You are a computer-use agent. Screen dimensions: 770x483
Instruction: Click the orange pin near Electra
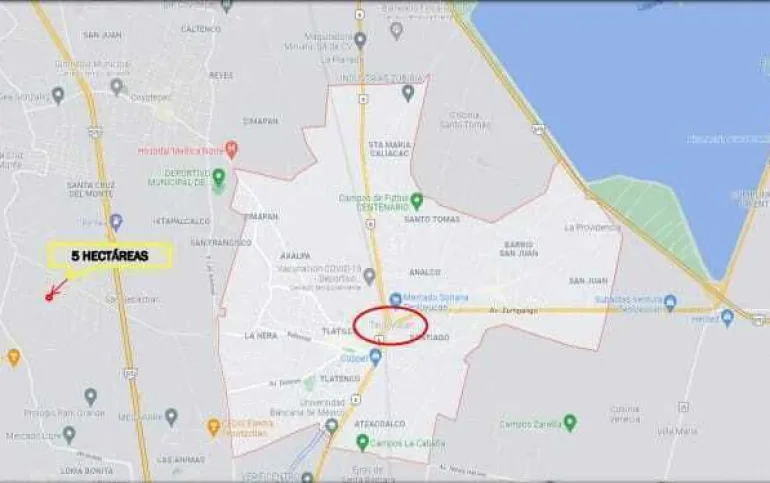pos(213,427)
